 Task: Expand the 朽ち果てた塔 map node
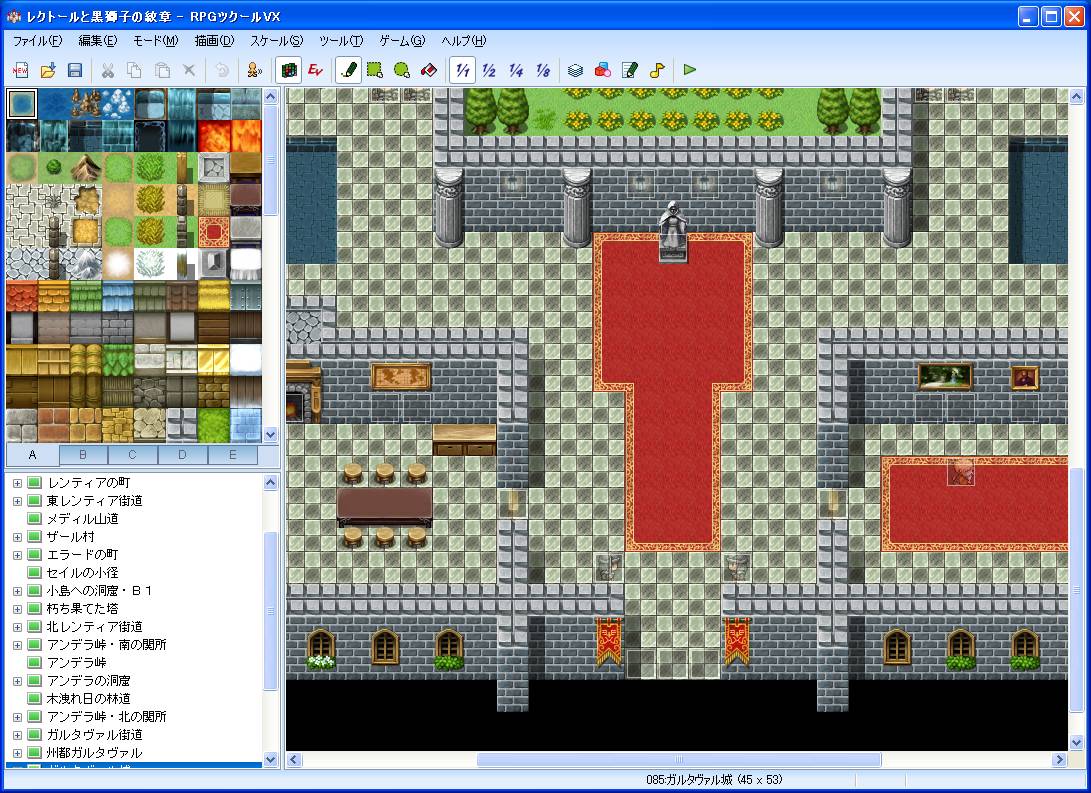(17, 609)
